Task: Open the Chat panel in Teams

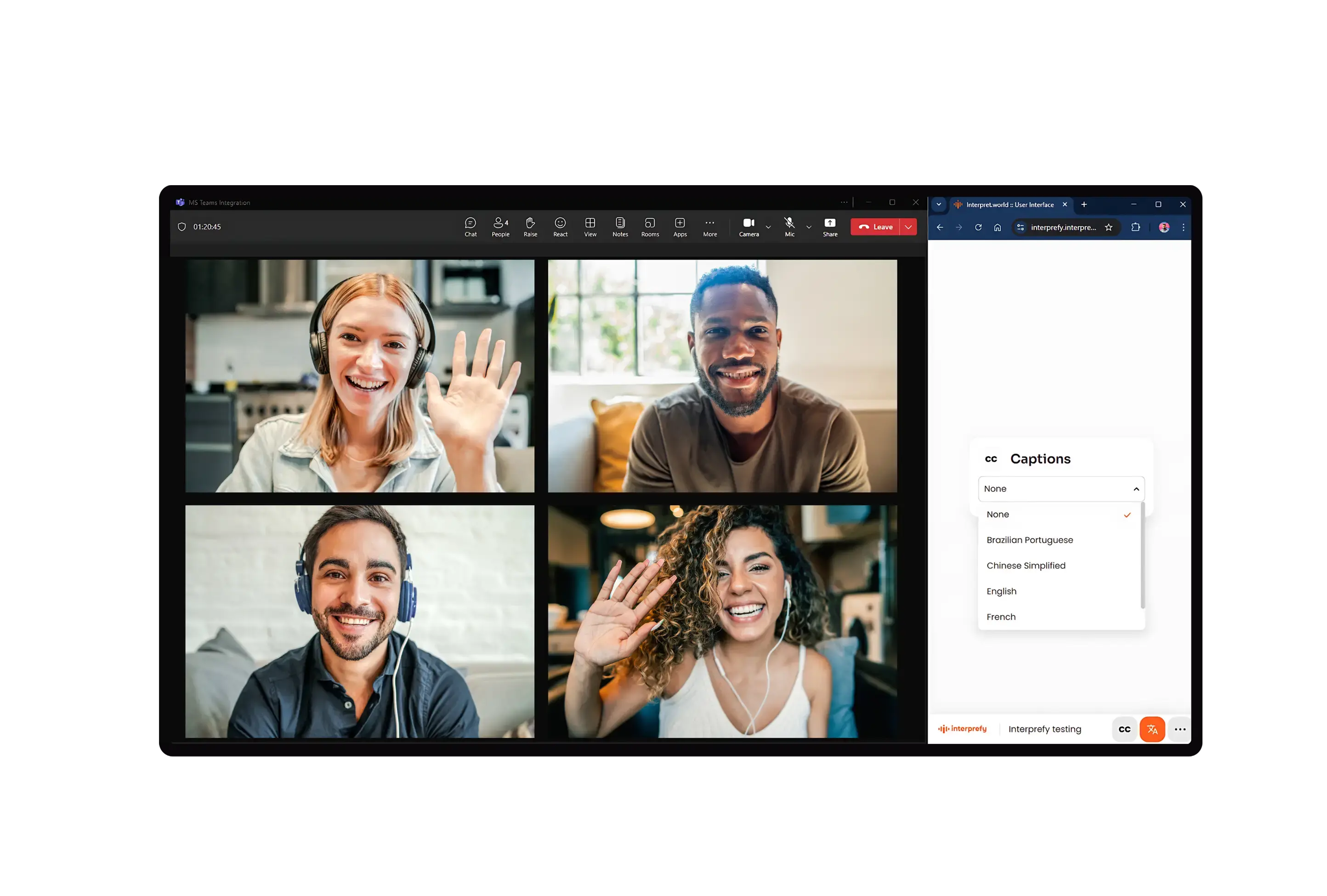Action: tap(470, 226)
